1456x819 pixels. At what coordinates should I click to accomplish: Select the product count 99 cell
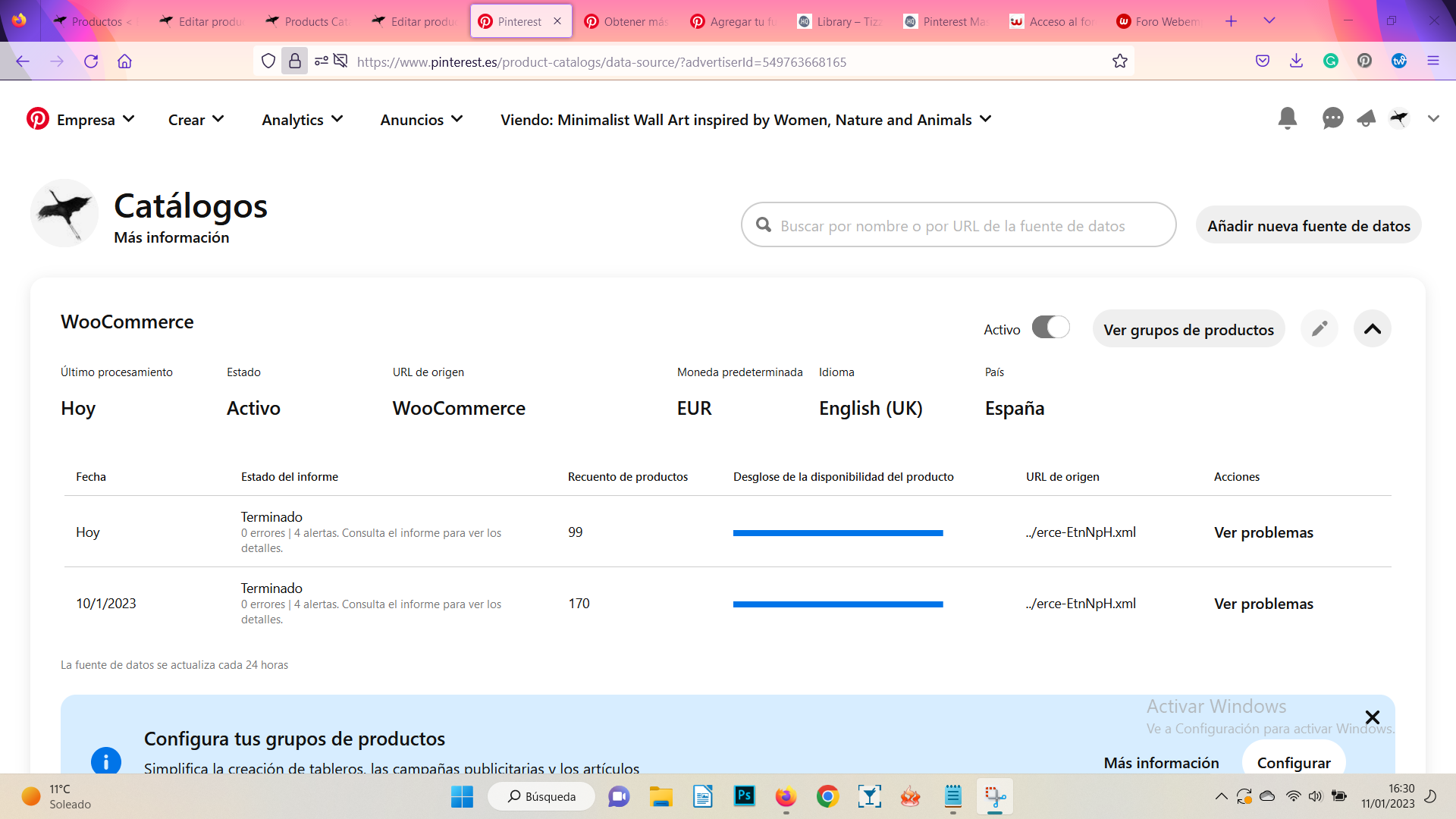click(576, 532)
